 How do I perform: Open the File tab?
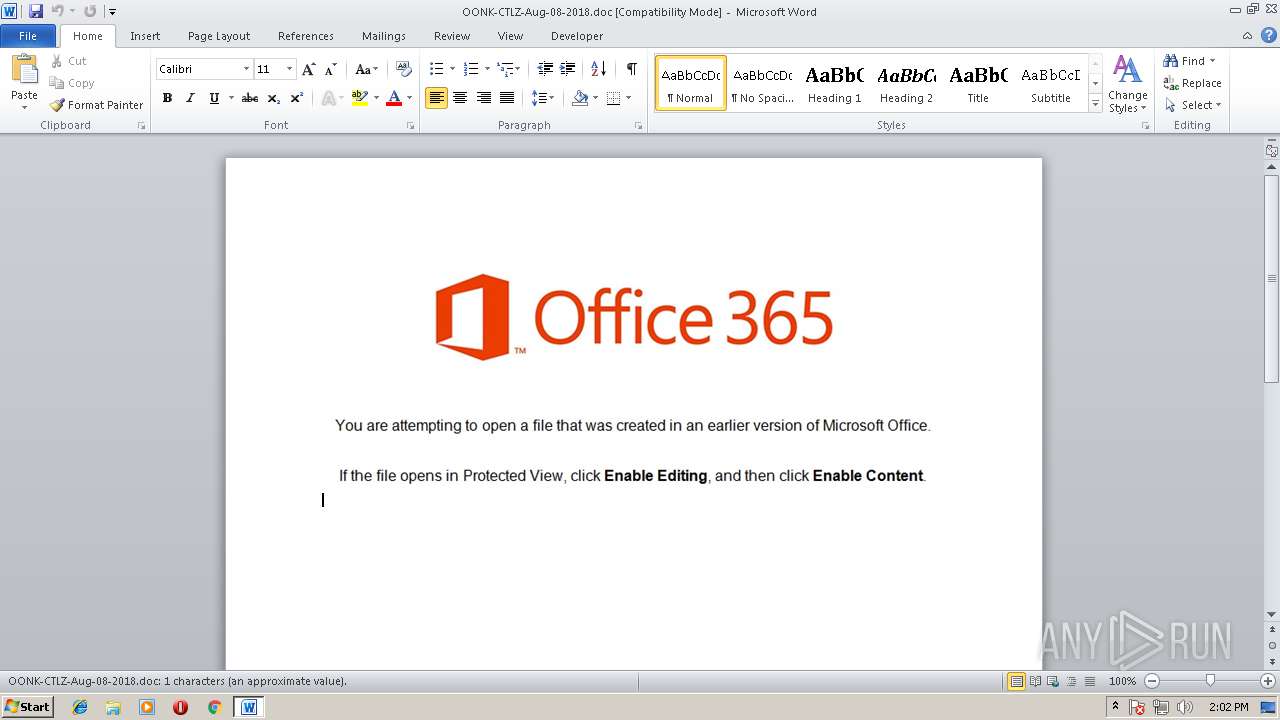[x=28, y=36]
